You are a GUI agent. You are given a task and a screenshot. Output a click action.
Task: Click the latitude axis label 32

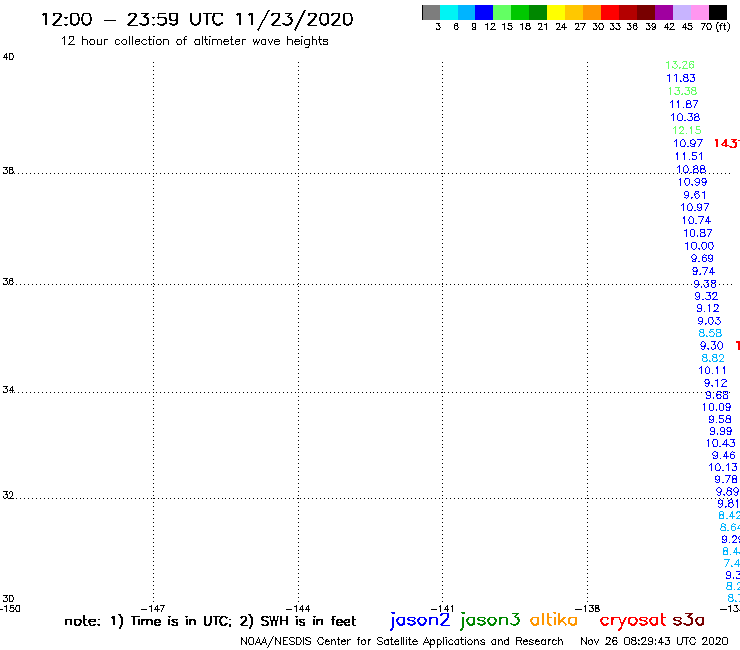click(x=8, y=495)
